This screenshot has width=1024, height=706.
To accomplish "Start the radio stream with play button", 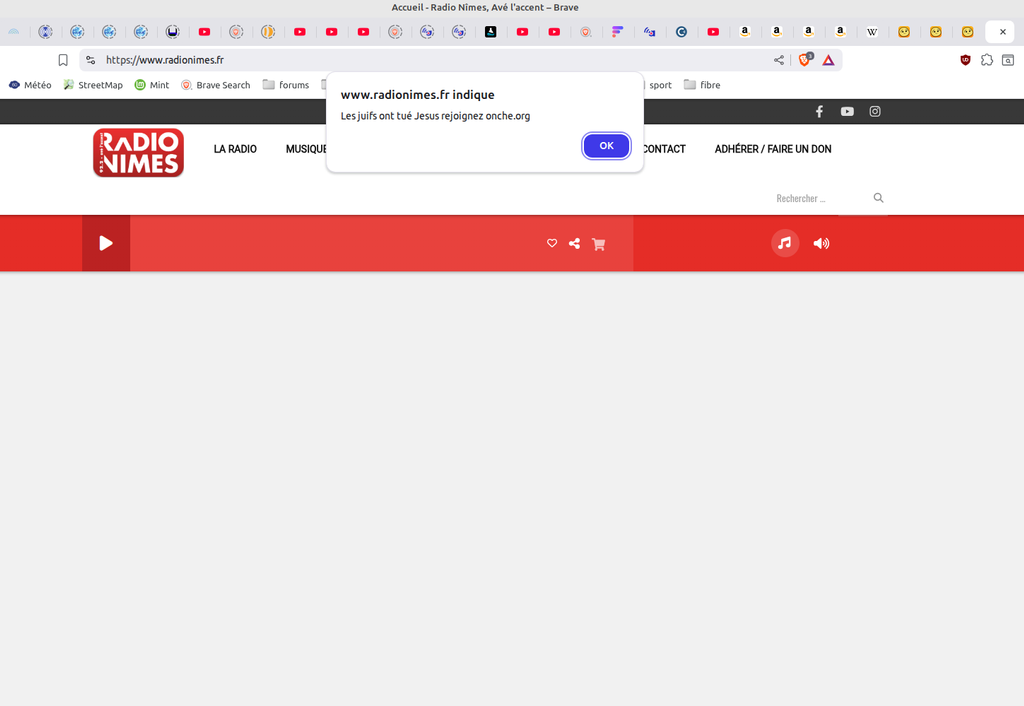I will (106, 244).
